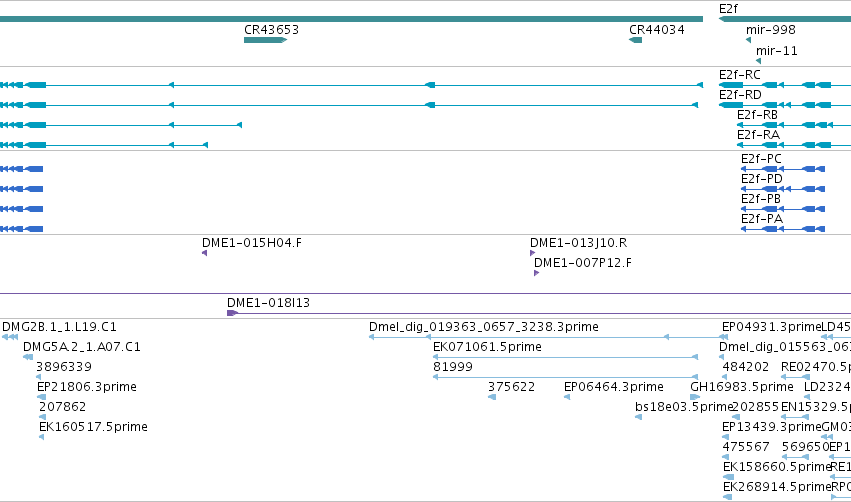Click the EK071061.5prime label

click(487, 347)
